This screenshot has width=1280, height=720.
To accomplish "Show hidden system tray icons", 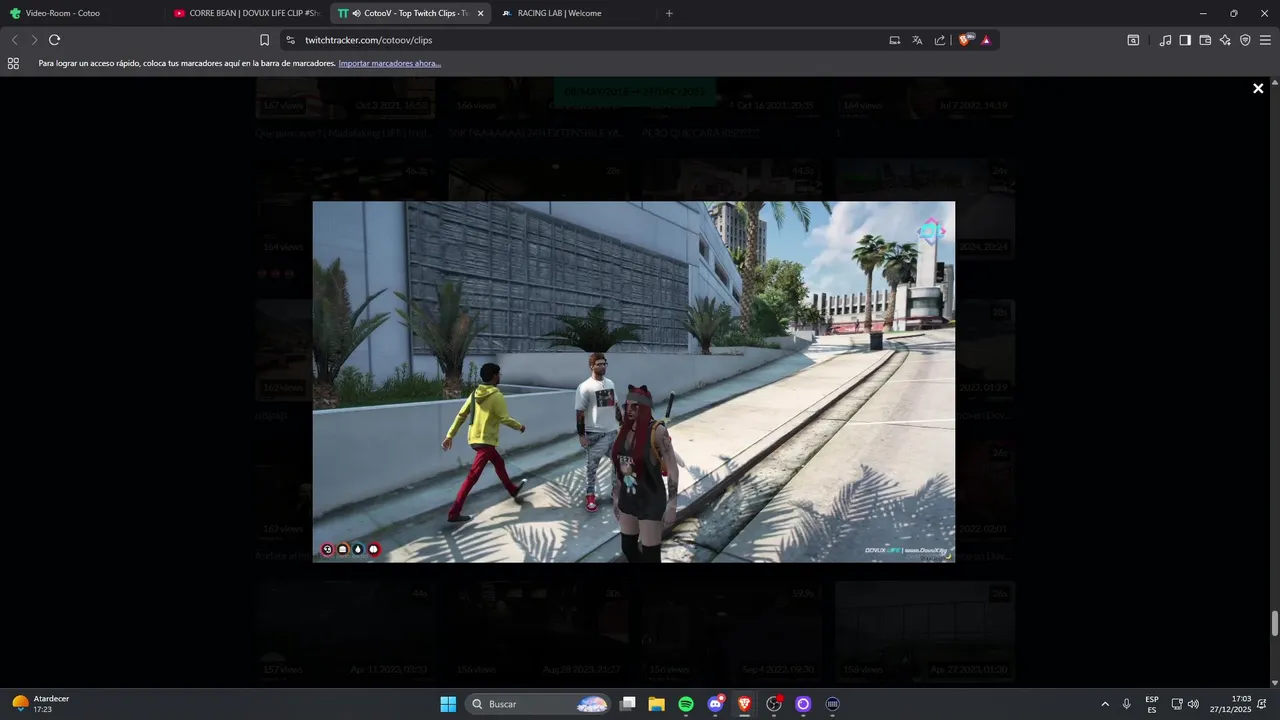I will pos(1105,704).
